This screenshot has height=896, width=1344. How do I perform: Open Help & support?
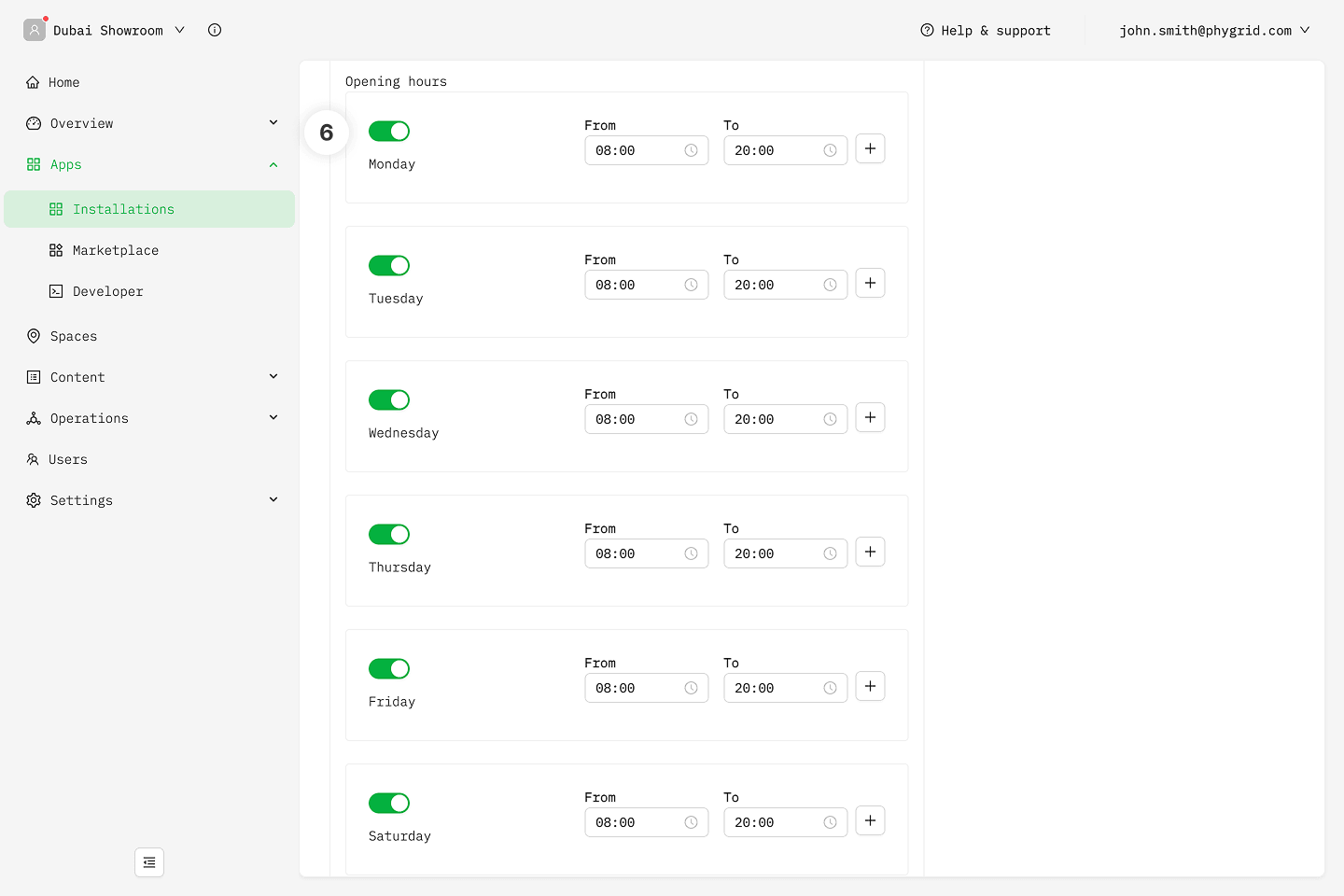pos(986,30)
